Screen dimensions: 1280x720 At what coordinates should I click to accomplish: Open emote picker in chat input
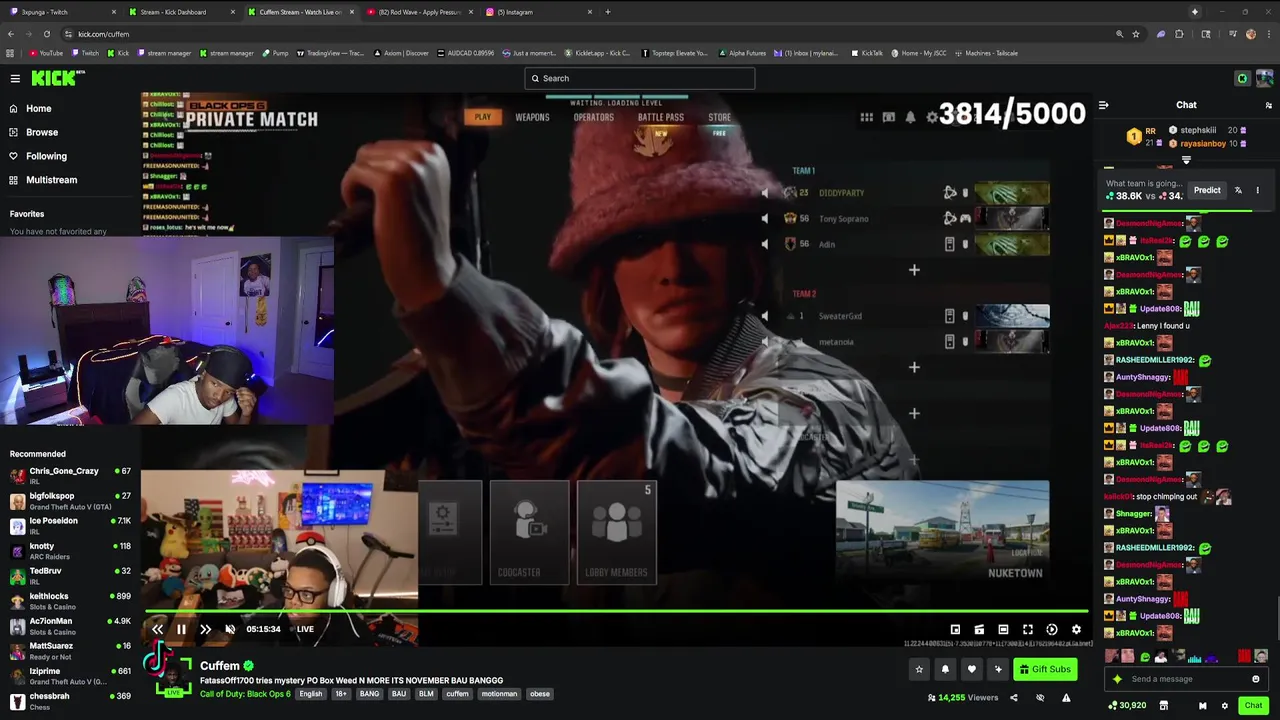(1256, 679)
